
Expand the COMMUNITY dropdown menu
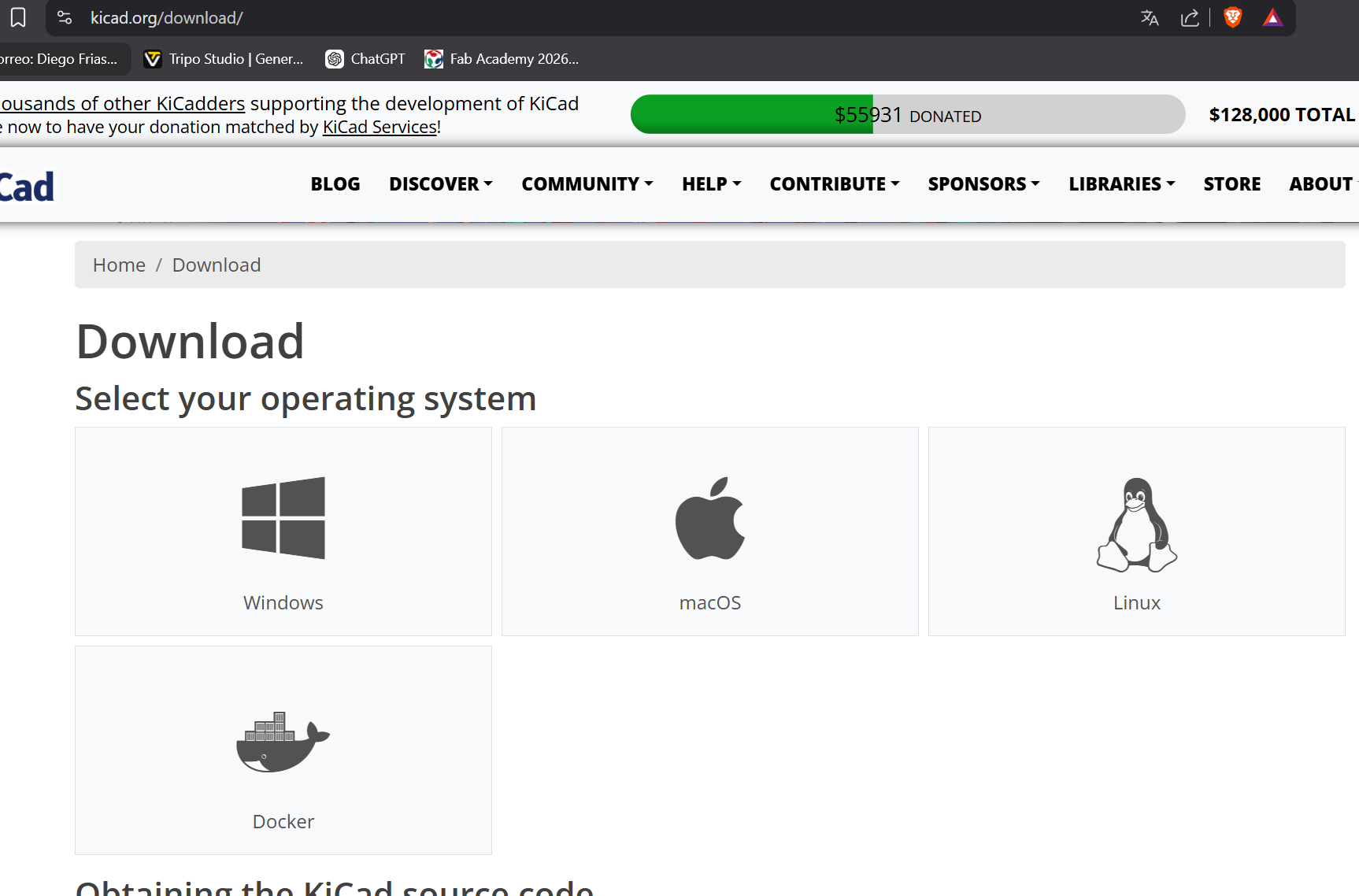click(x=587, y=184)
